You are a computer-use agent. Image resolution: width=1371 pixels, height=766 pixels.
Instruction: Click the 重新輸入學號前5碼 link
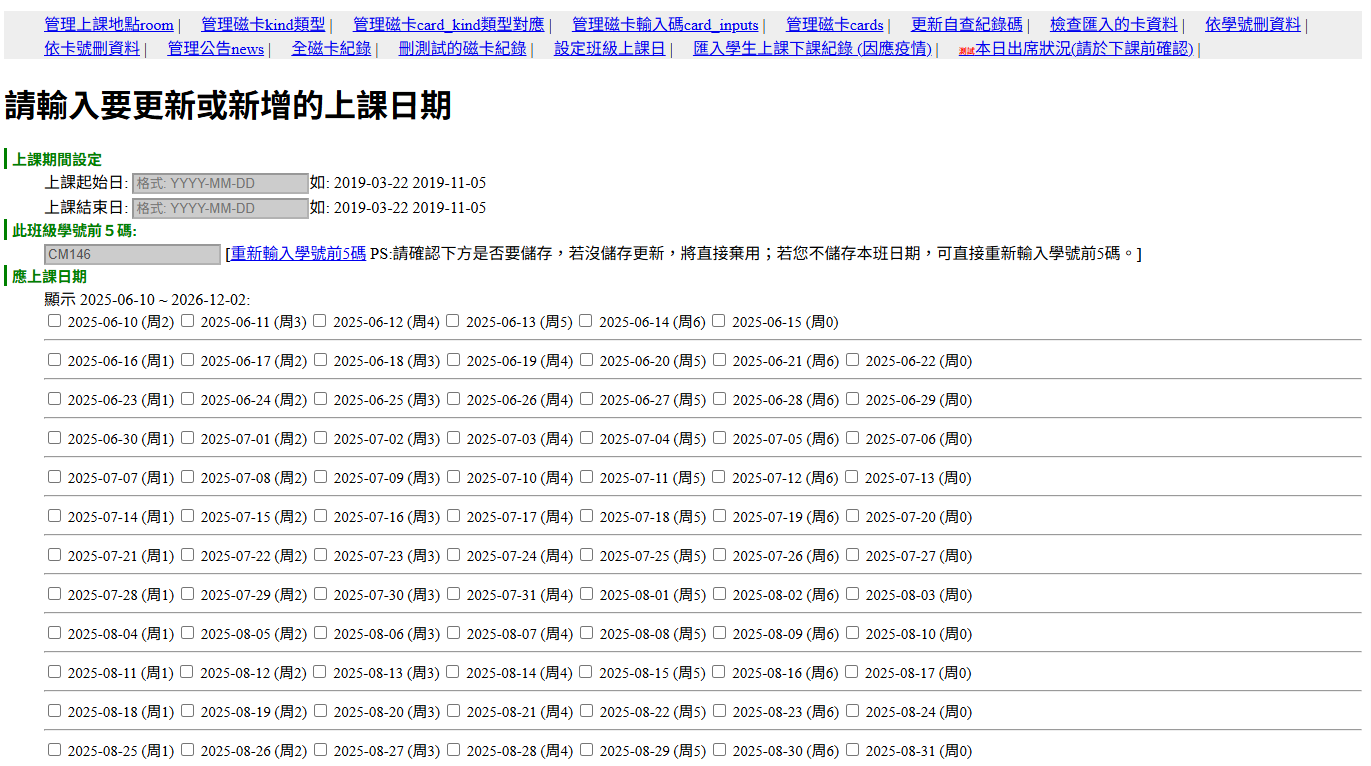(298, 253)
